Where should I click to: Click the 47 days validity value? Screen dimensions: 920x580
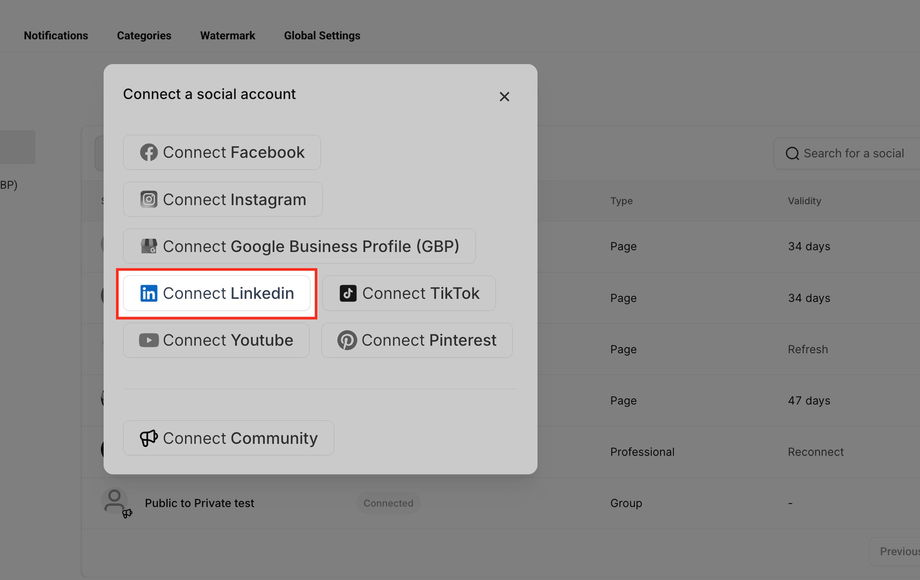point(809,401)
